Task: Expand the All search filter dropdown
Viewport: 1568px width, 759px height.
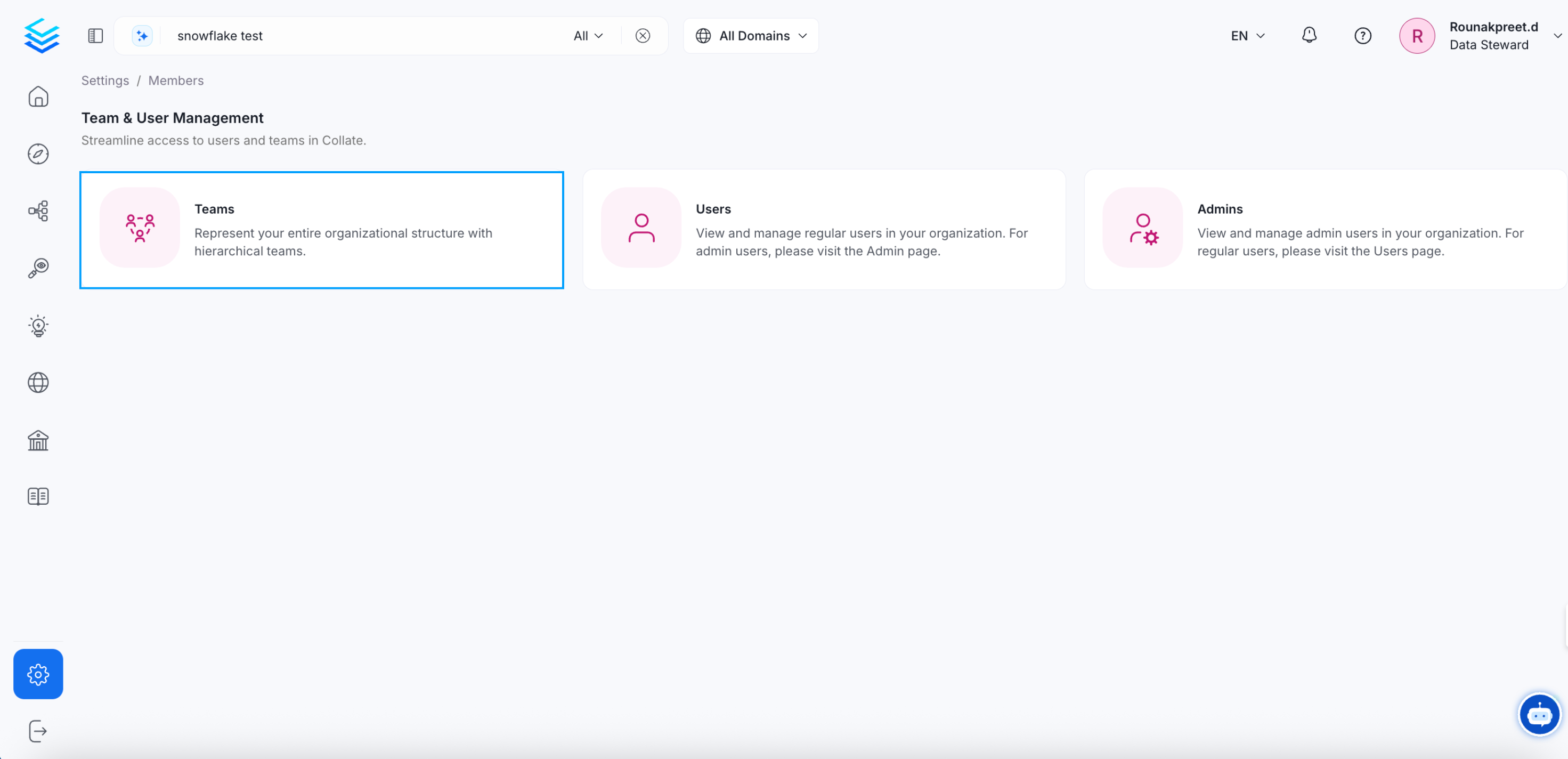Action: pos(586,35)
